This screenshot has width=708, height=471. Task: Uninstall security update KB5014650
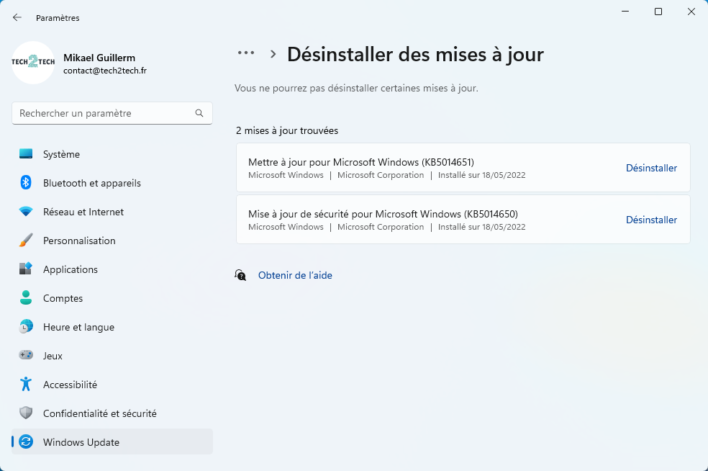pos(651,220)
